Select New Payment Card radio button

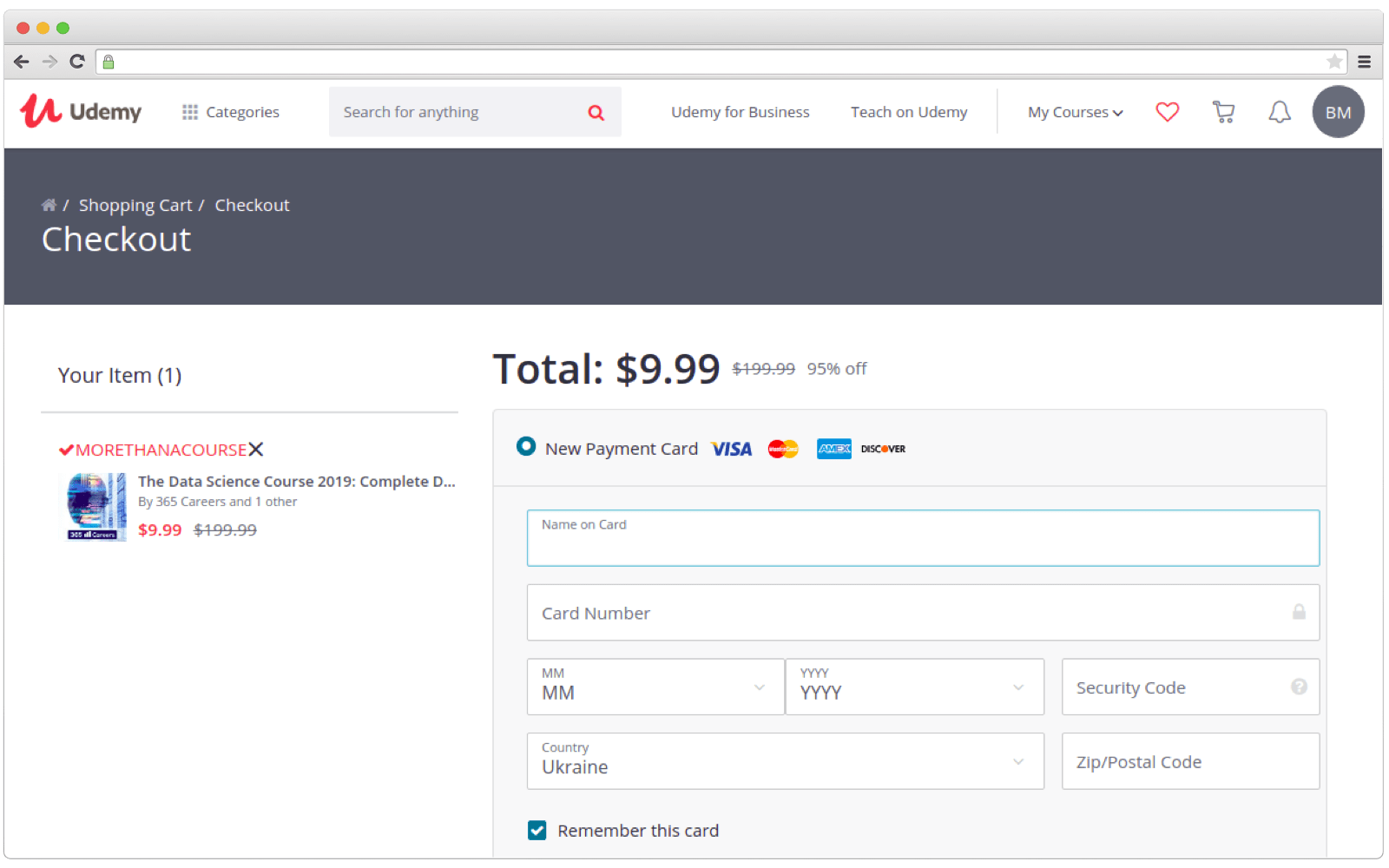(526, 446)
